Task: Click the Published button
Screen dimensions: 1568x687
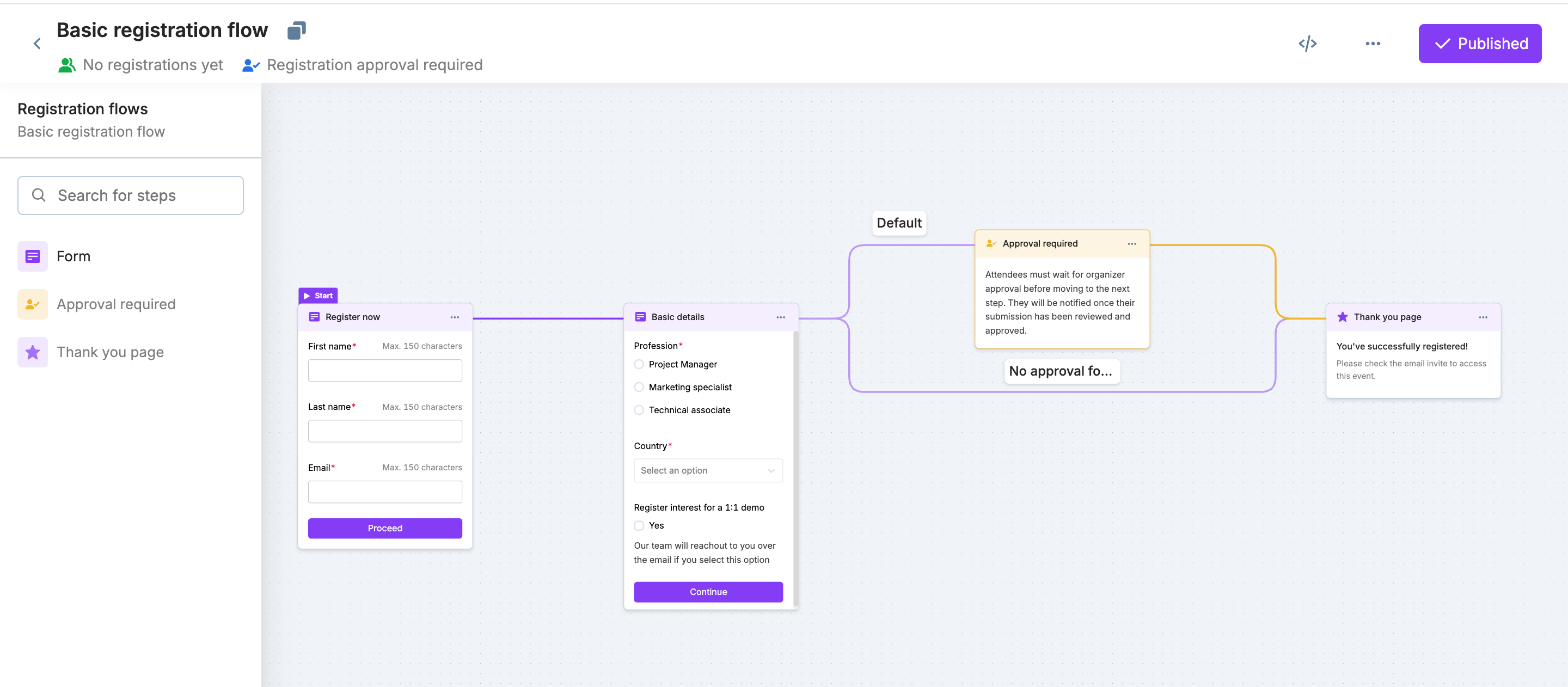Action: (x=1479, y=43)
